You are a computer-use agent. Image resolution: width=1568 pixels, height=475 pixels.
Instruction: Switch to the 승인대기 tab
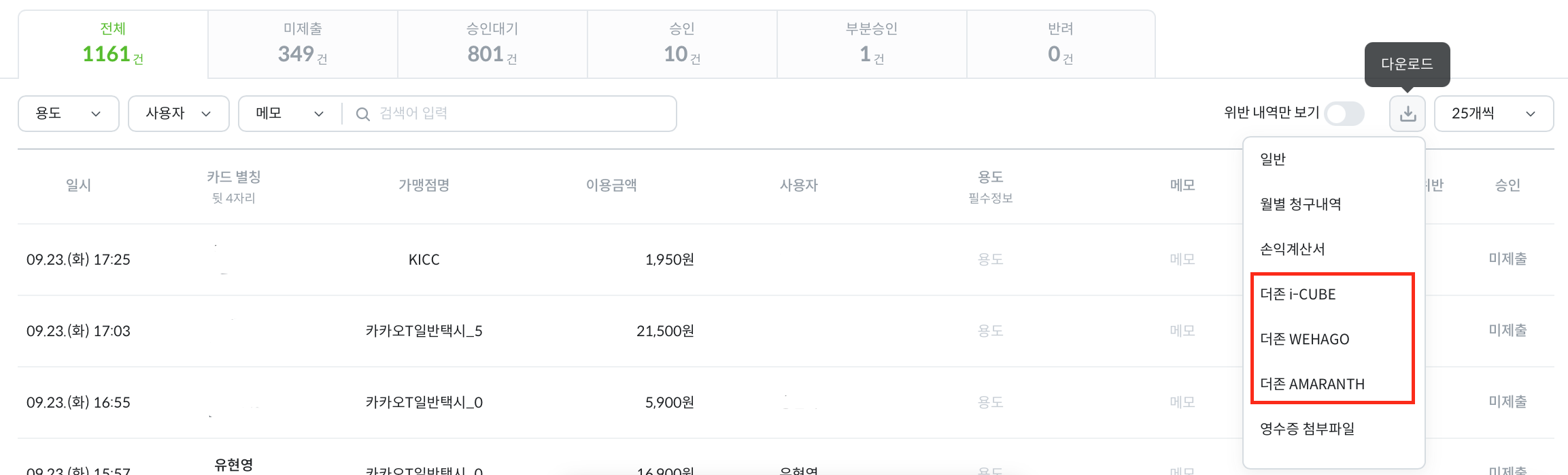click(492, 44)
